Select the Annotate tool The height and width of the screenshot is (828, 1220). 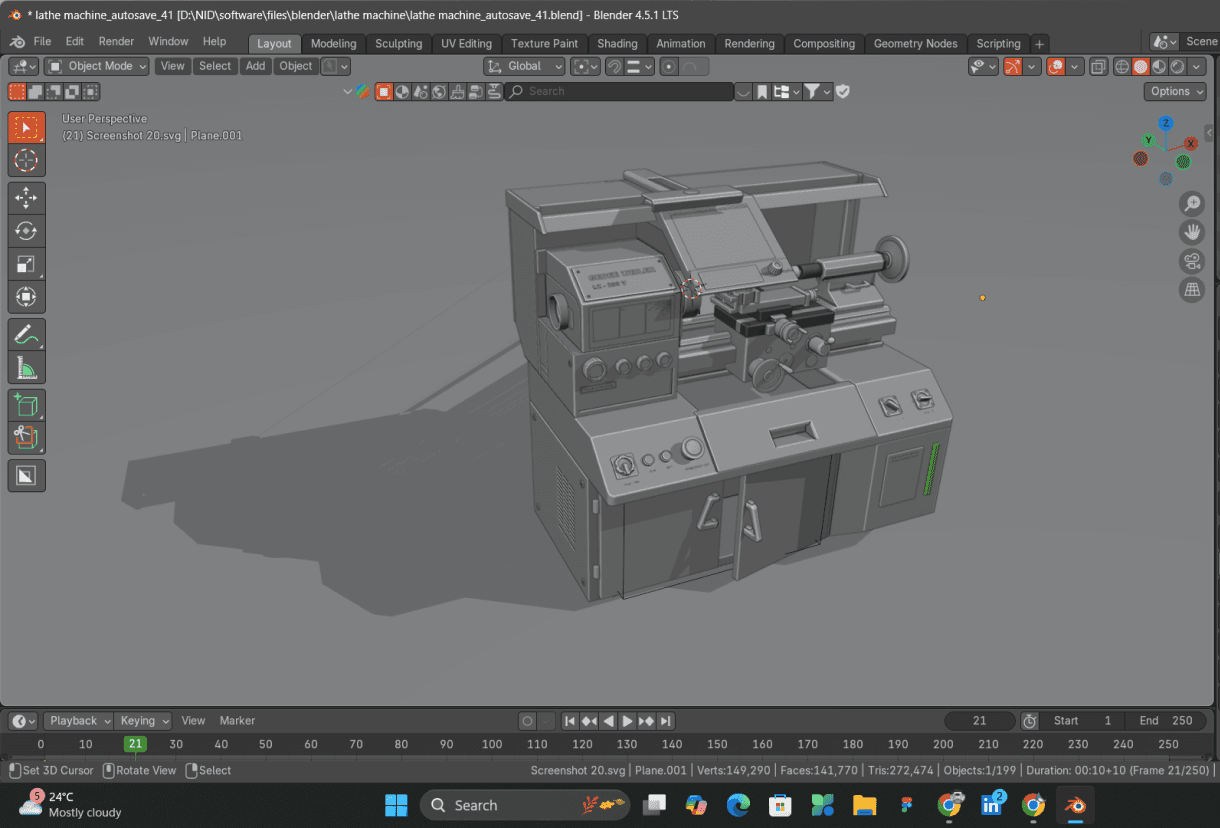pos(27,335)
